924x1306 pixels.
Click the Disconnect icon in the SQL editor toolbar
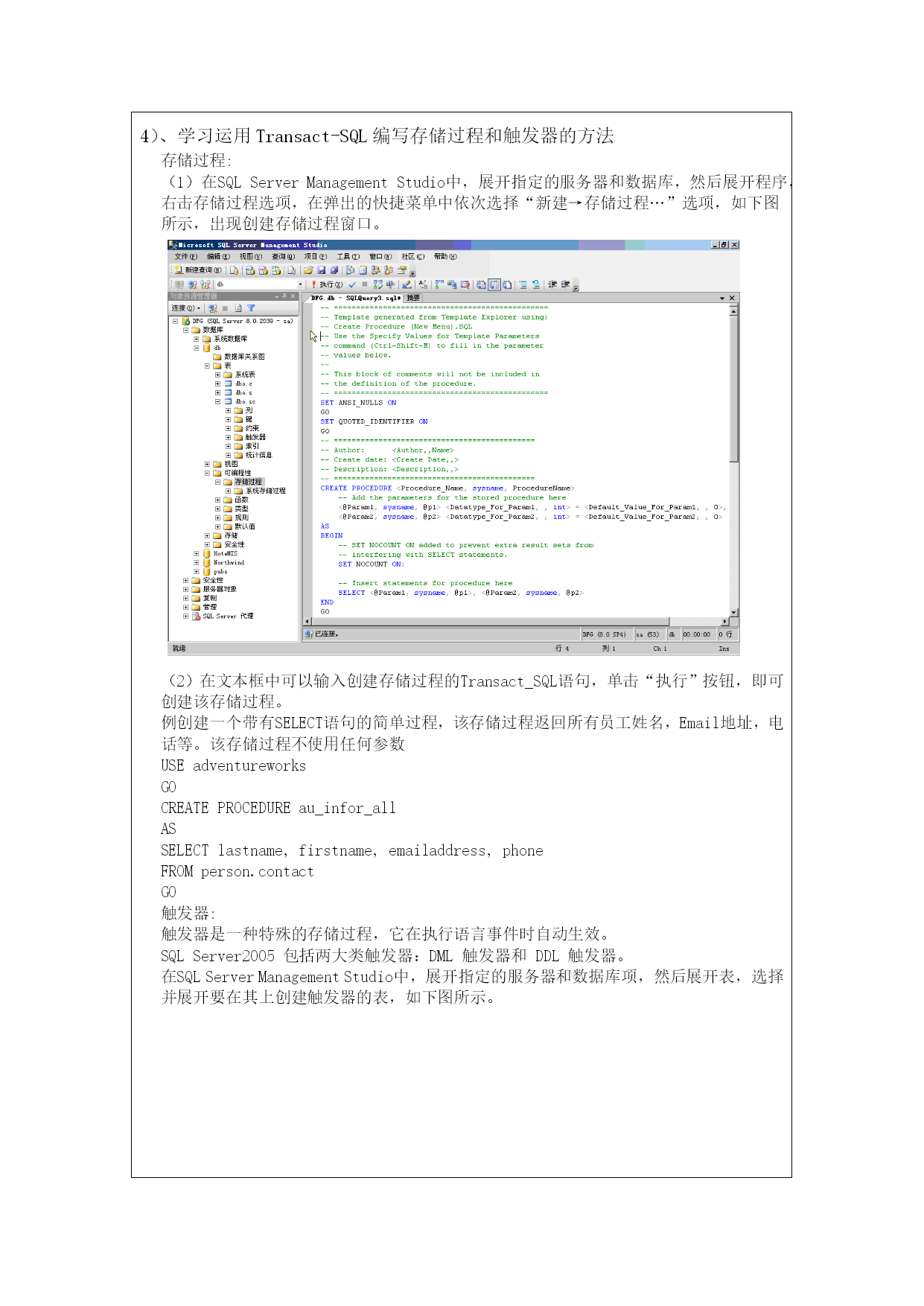pyautogui.click(x=192, y=284)
